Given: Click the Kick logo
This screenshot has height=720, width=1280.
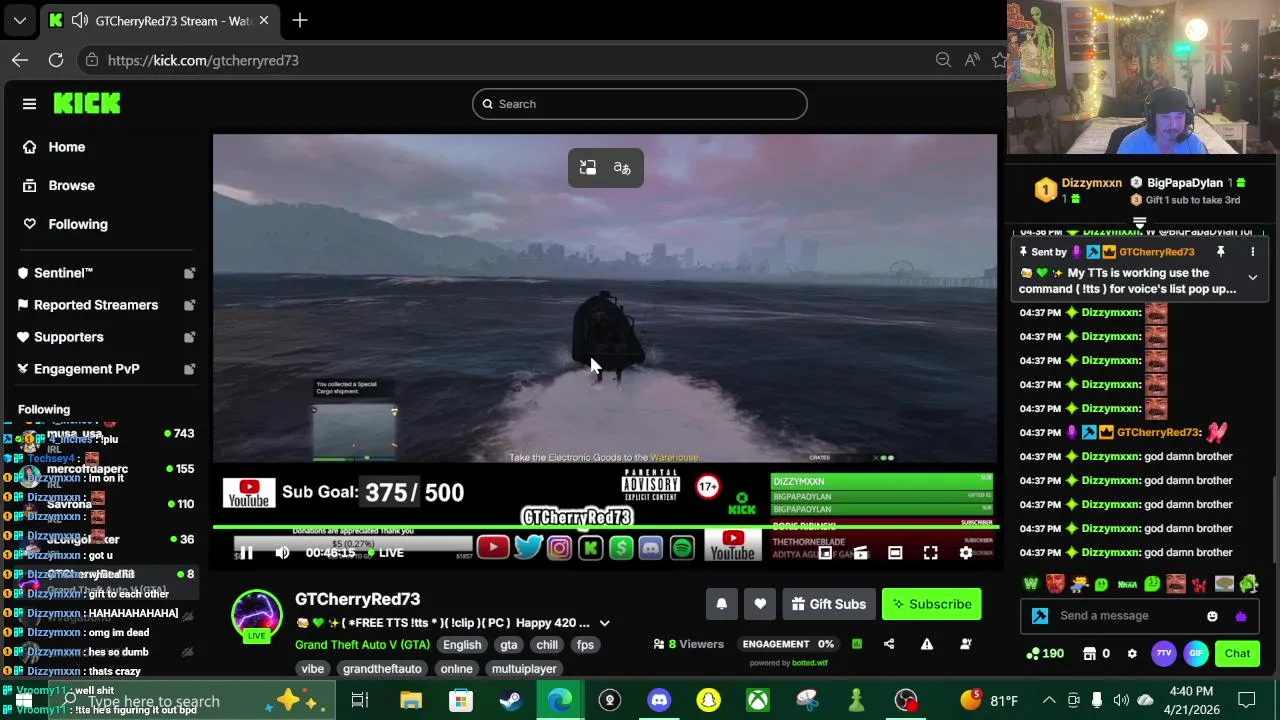Looking at the screenshot, I should [x=87, y=103].
